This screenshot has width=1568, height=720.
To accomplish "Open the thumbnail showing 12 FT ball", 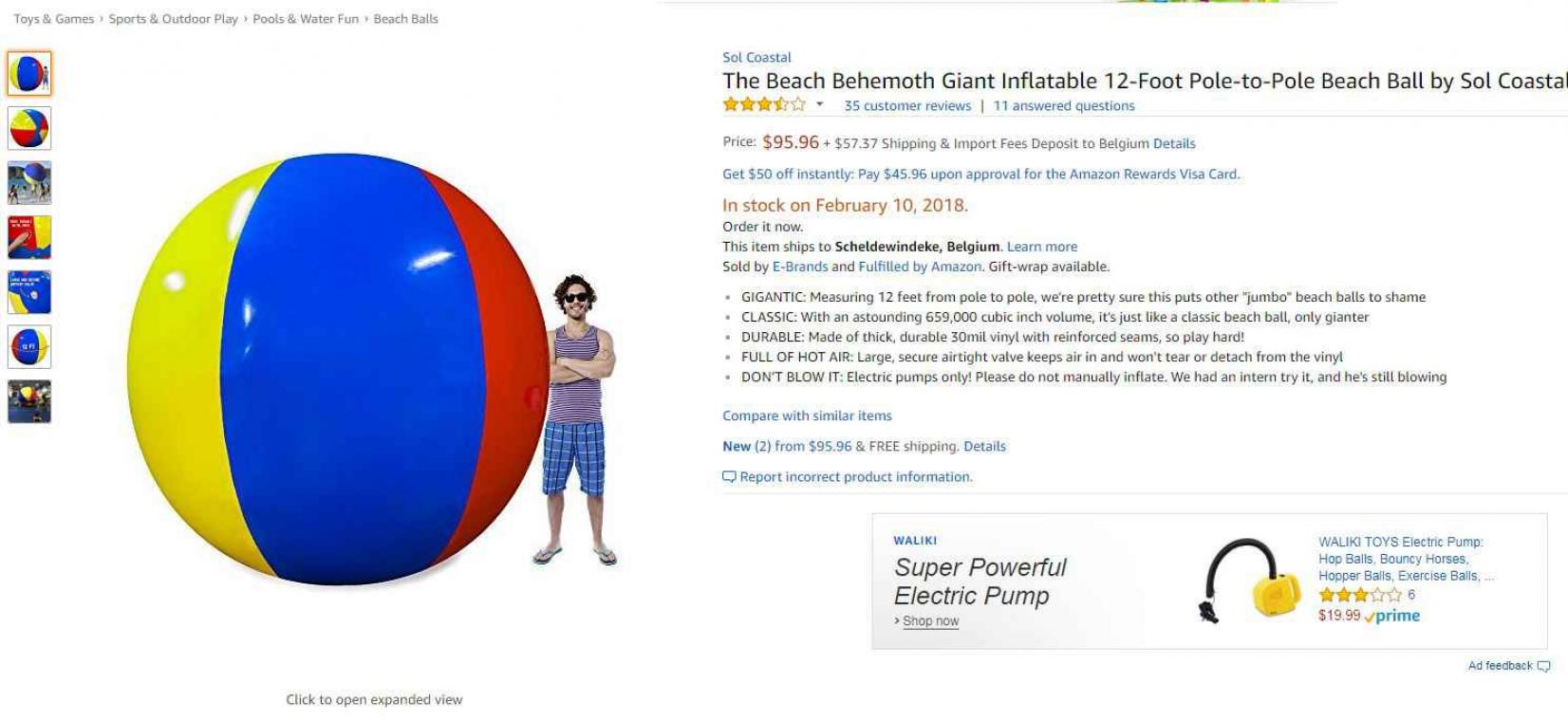I will 29,347.
